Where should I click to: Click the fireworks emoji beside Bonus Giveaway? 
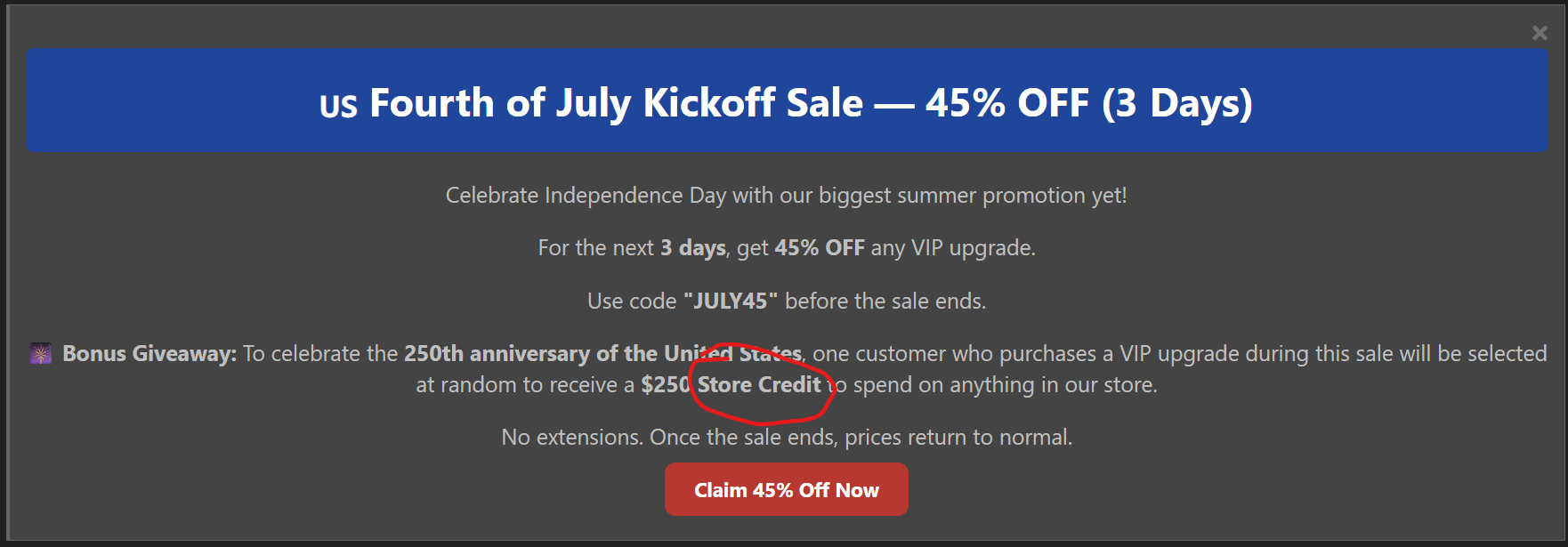click(41, 354)
